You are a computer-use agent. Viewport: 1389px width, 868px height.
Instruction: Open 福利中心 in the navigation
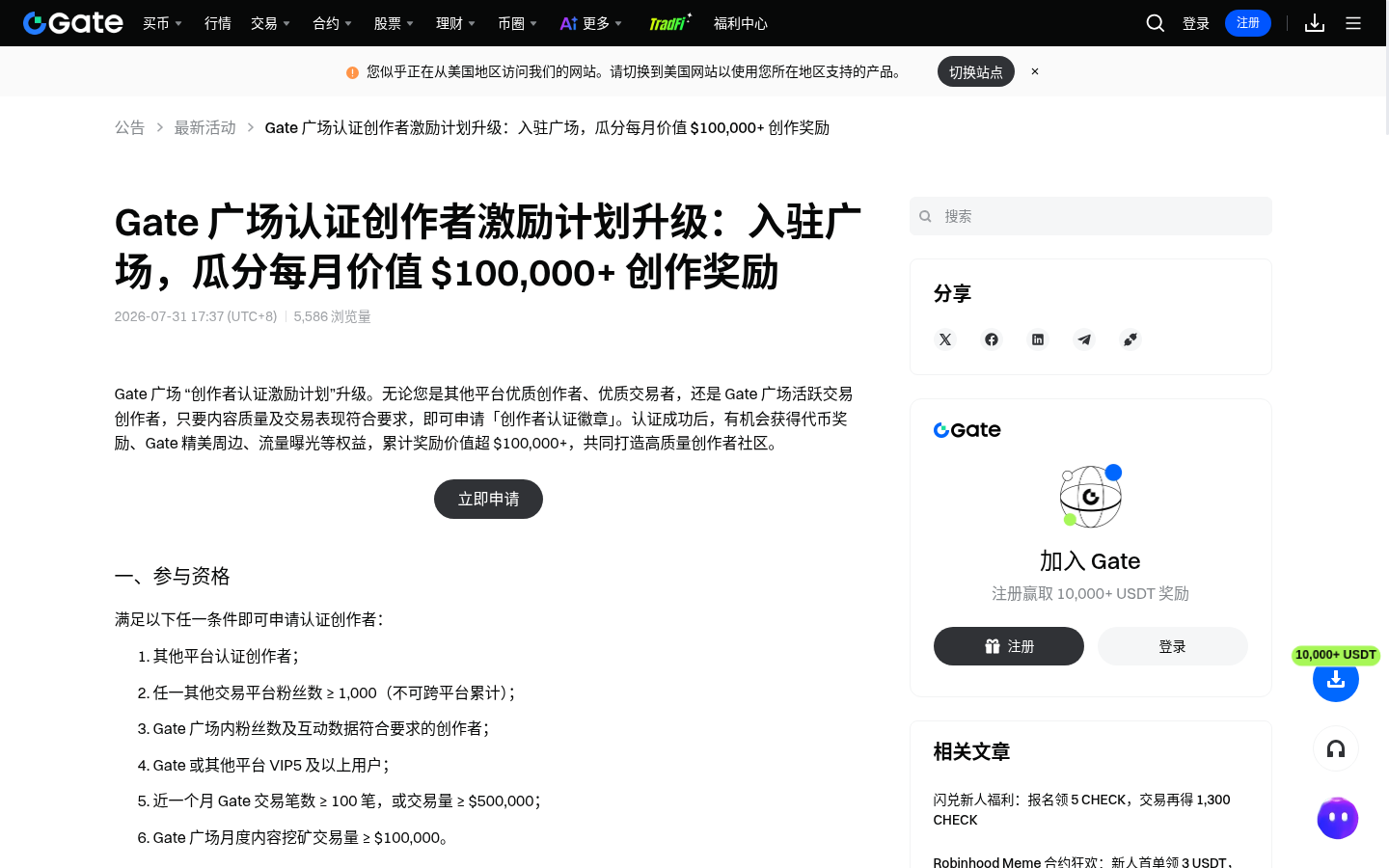click(741, 23)
